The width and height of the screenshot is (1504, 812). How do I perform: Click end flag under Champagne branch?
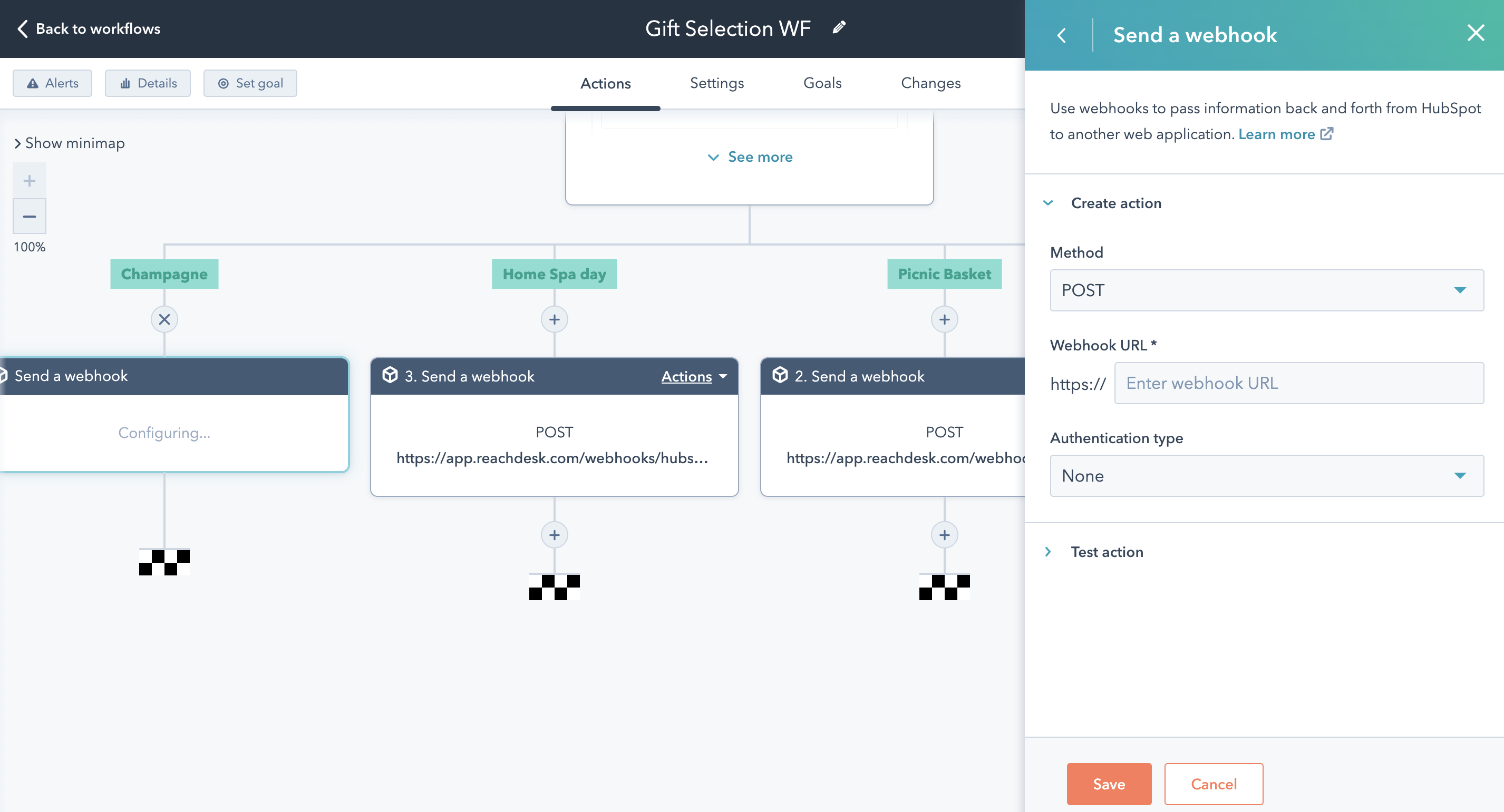coord(164,562)
